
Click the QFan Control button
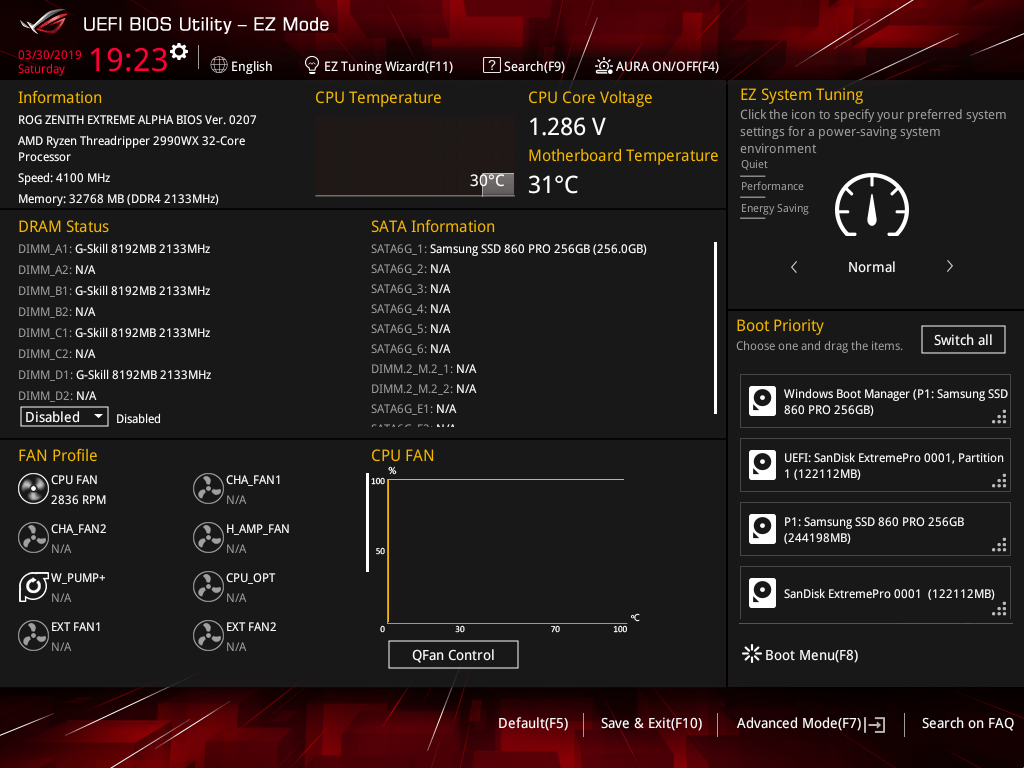(453, 655)
